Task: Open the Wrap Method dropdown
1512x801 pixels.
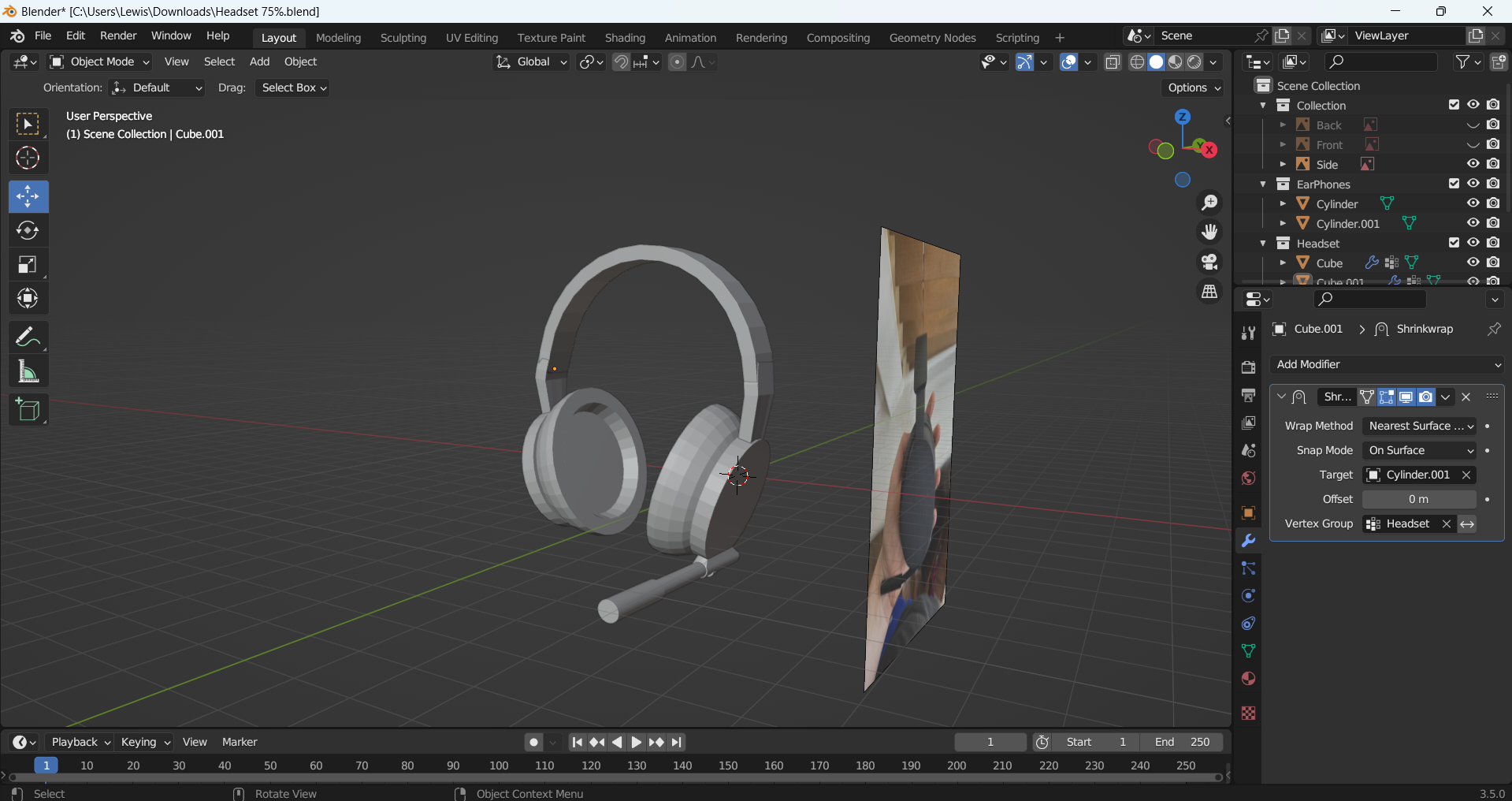Action: click(1419, 426)
